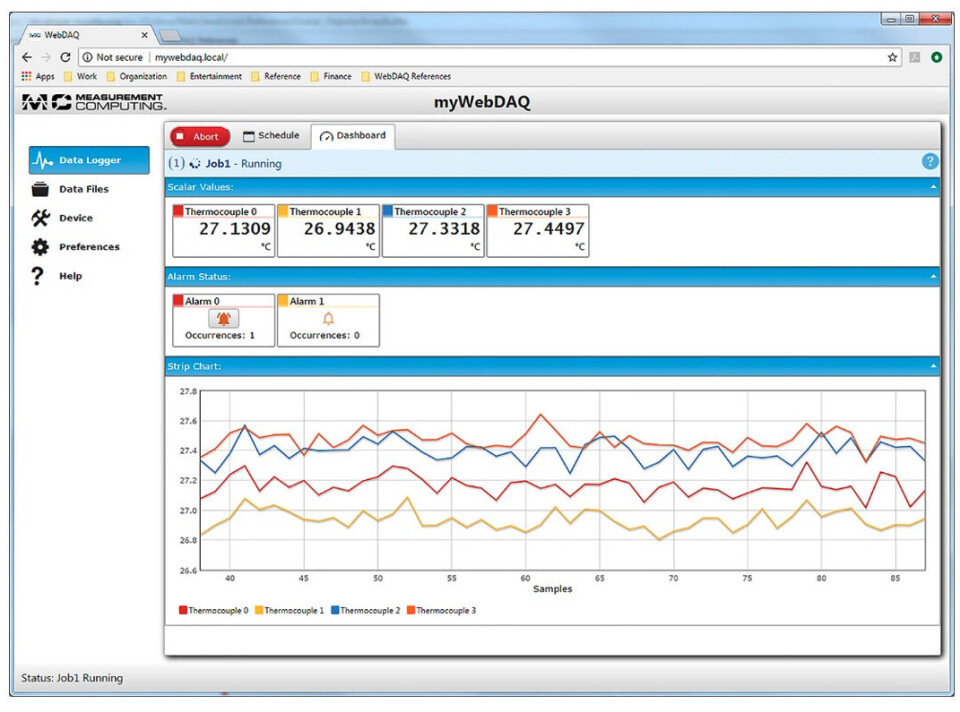The width and height of the screenshot is (960, 712).
Task: Click the blue help question-mark icon
Action: click(929, 161)
